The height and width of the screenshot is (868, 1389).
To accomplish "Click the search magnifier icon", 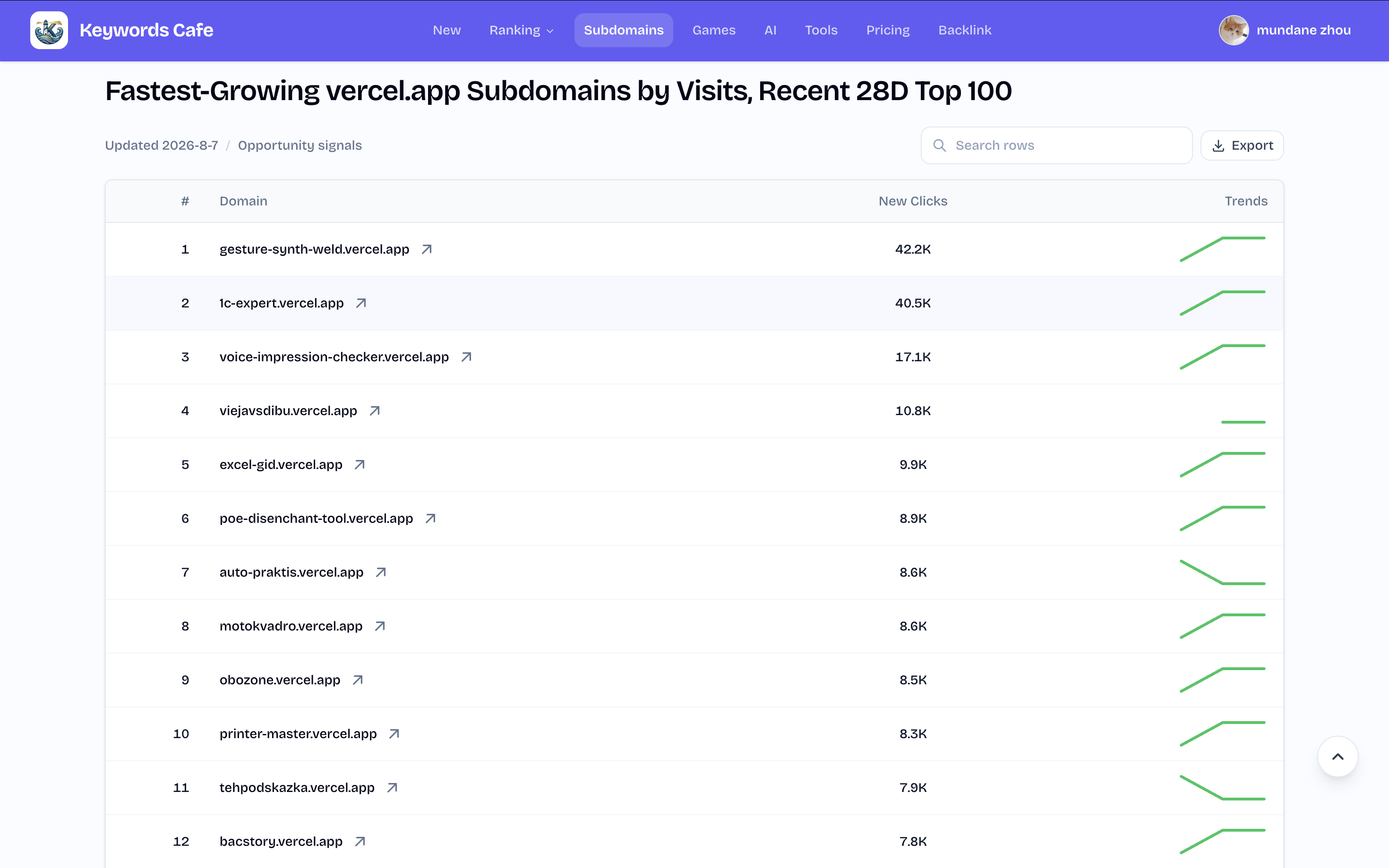I will point(939,146).
